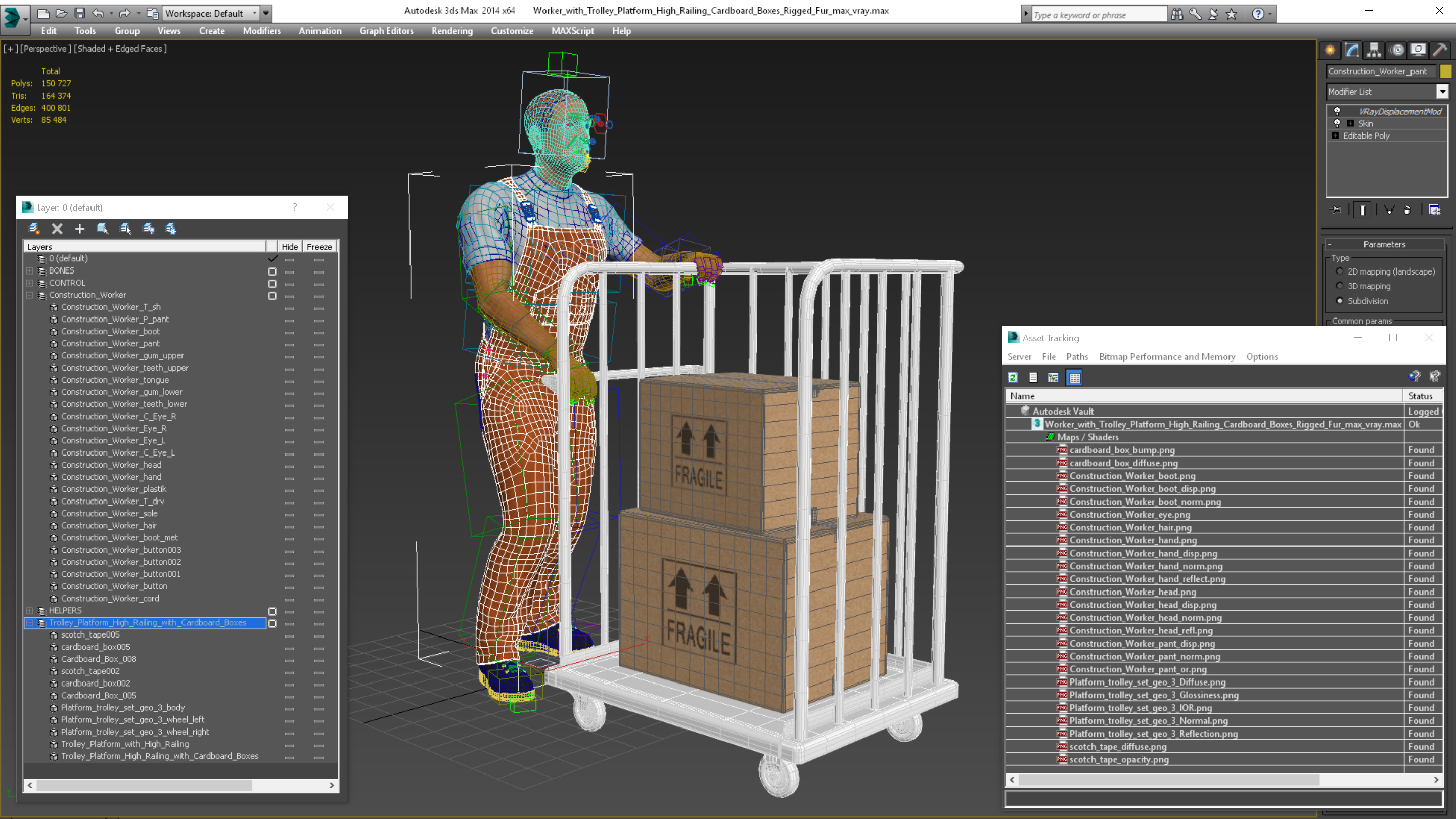The image size is (1456, 819).
Task: Collapse the Construction_Worker layer tree node
Action: pyautogui.click(x=29, y=295)
